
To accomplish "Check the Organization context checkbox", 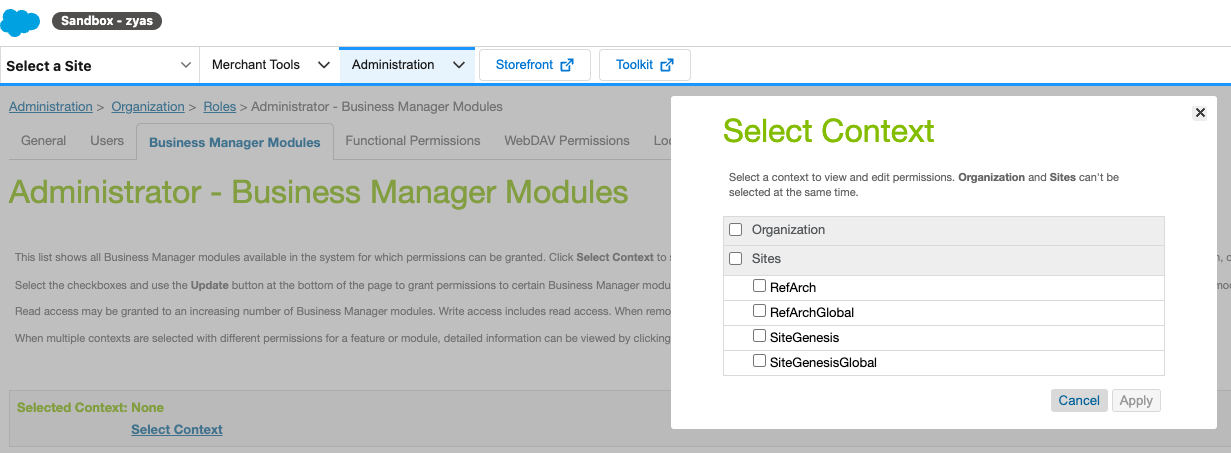I will click(736, 230).
